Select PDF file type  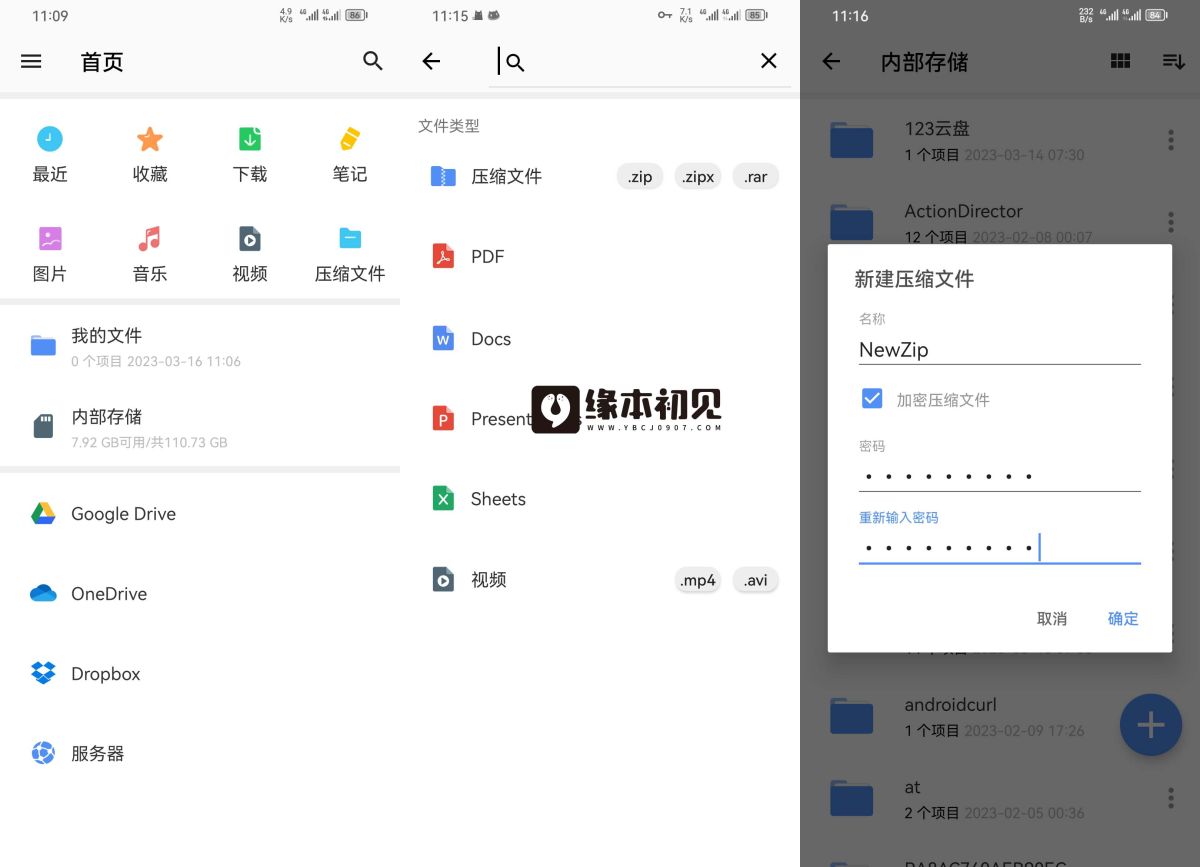click(x=600, y=257)
